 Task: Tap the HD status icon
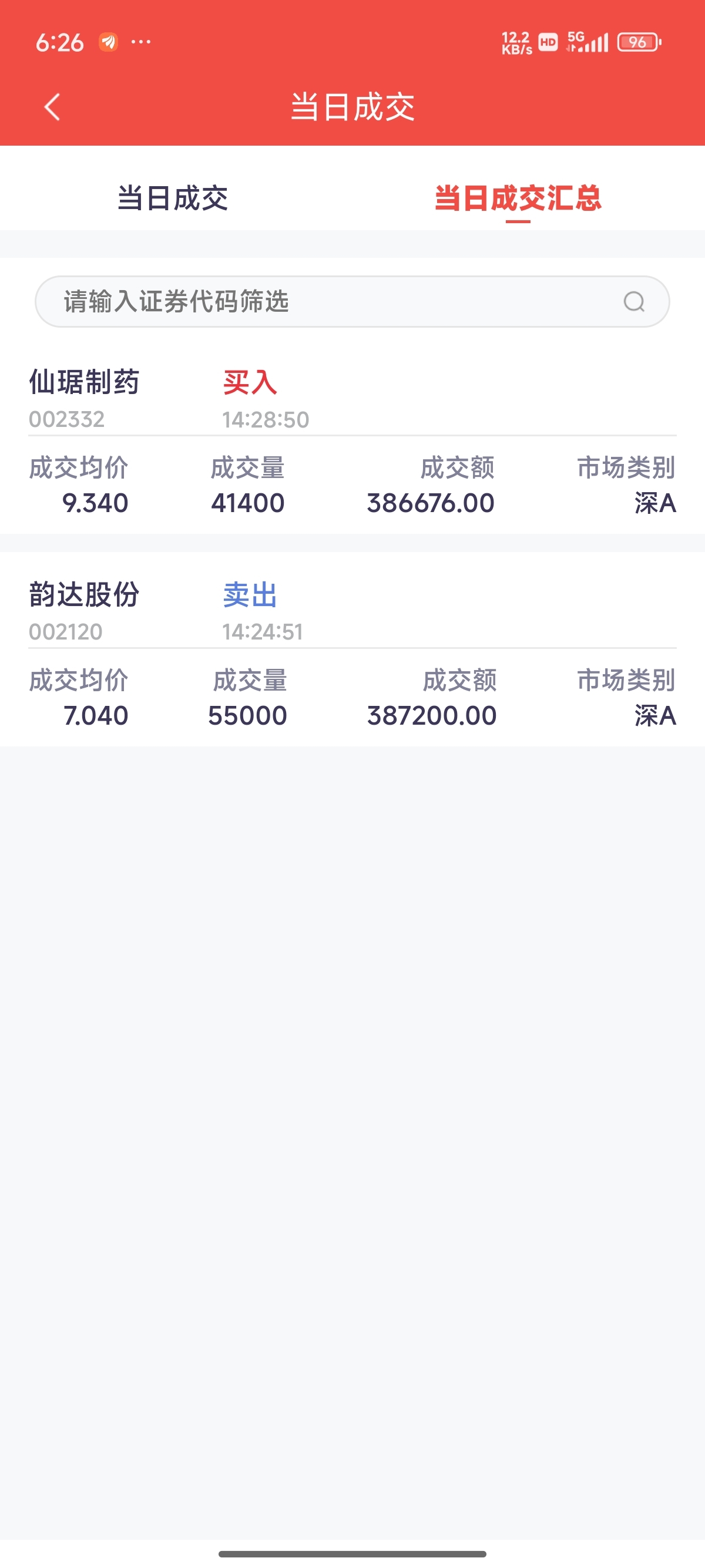[548, 42]
